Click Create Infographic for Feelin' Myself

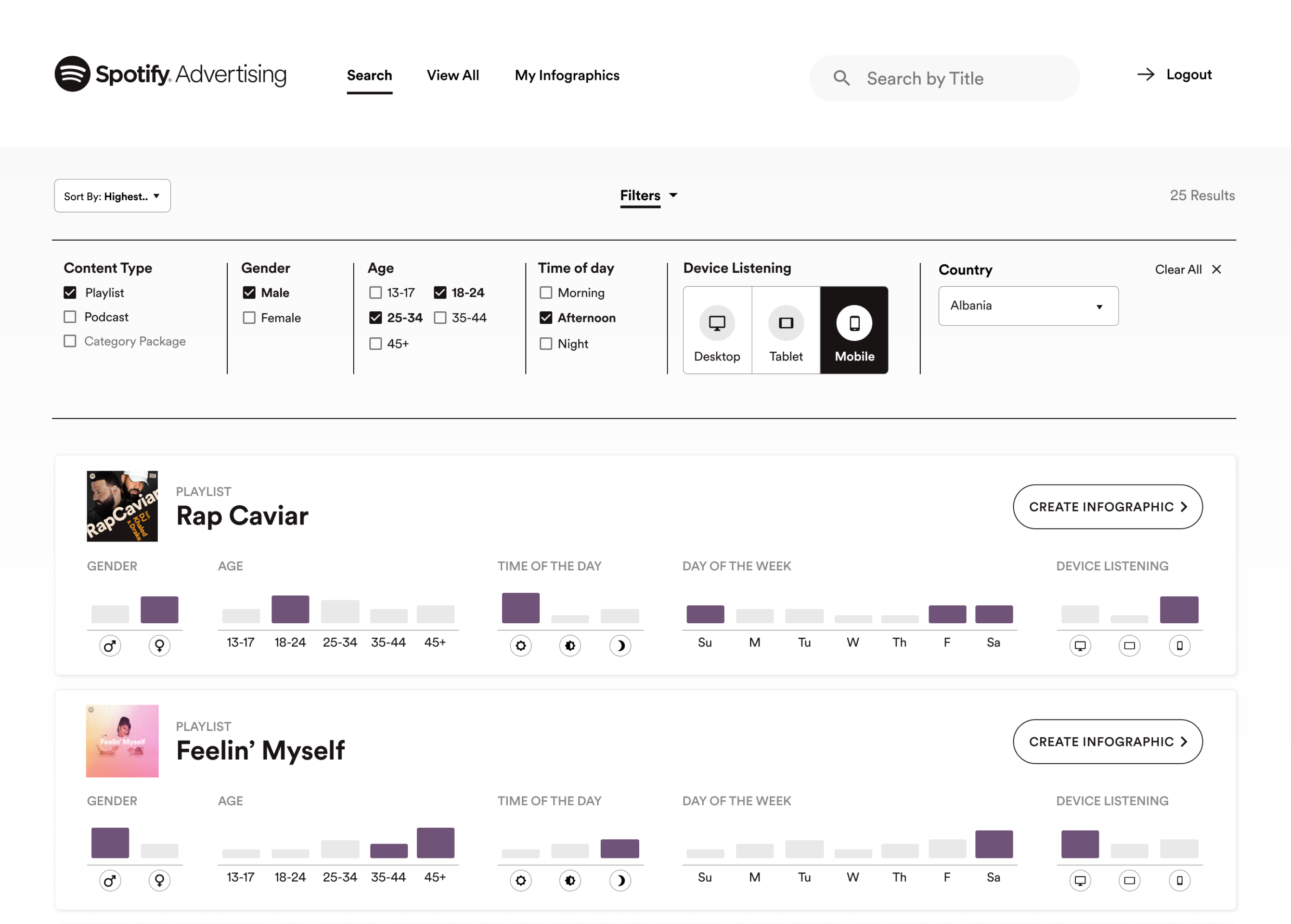(x=1107, y=741)
